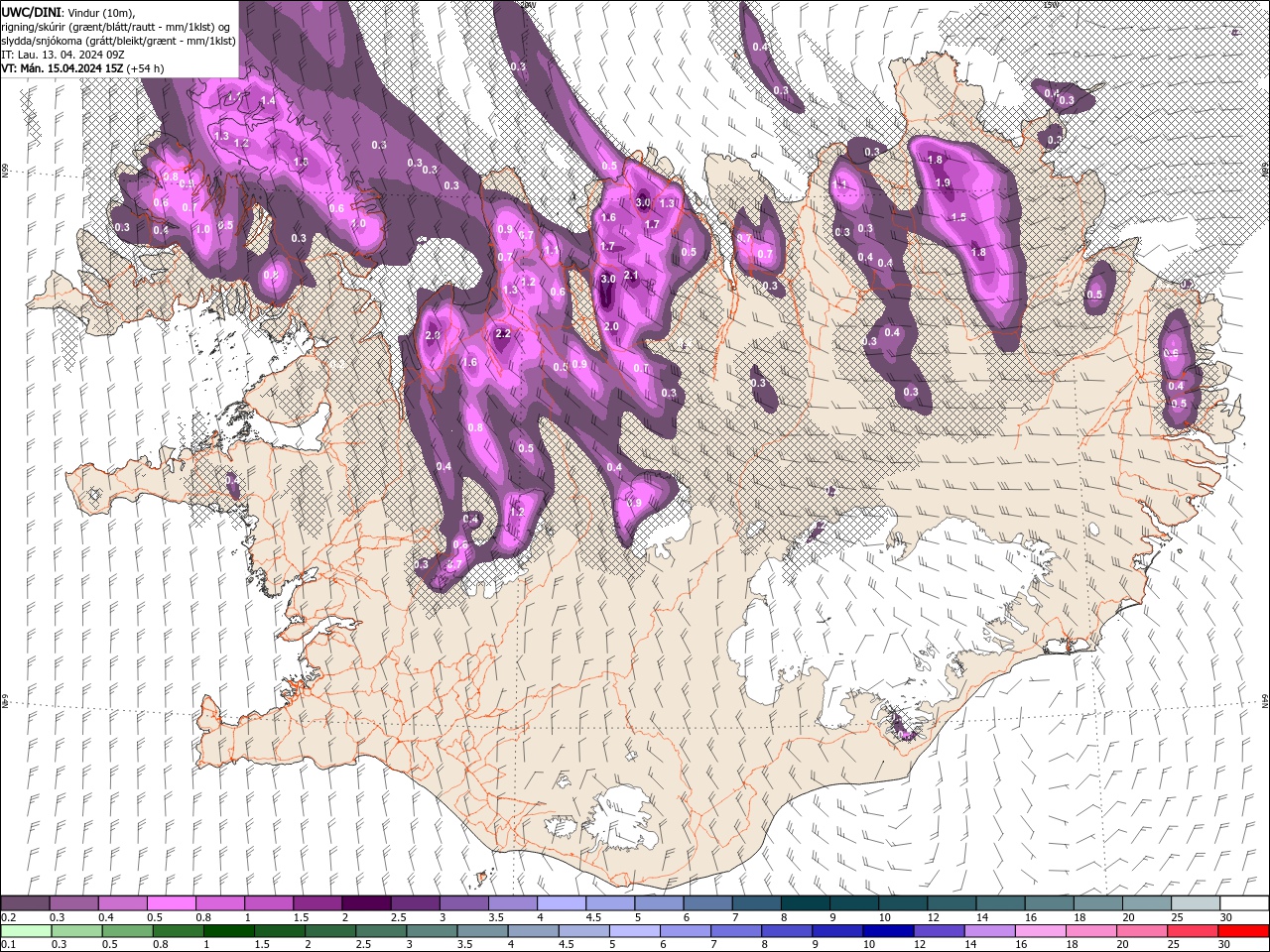Viewport: 1270px width, 952px height.
Task: Pick the snow scale swatch between 10 and 12
Action: point(902,903)
